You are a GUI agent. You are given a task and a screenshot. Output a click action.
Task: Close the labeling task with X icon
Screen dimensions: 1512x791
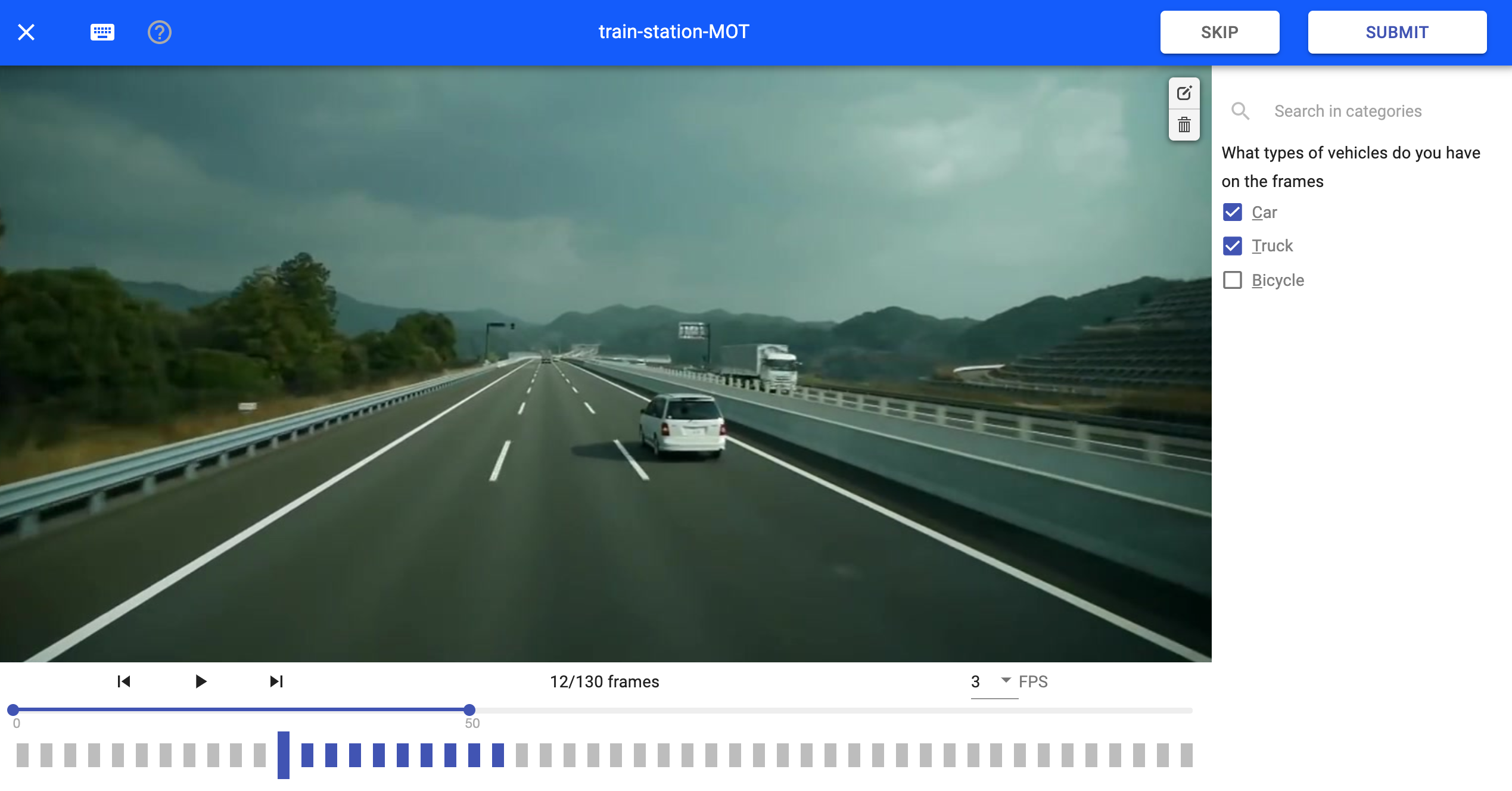pos(26,32)
